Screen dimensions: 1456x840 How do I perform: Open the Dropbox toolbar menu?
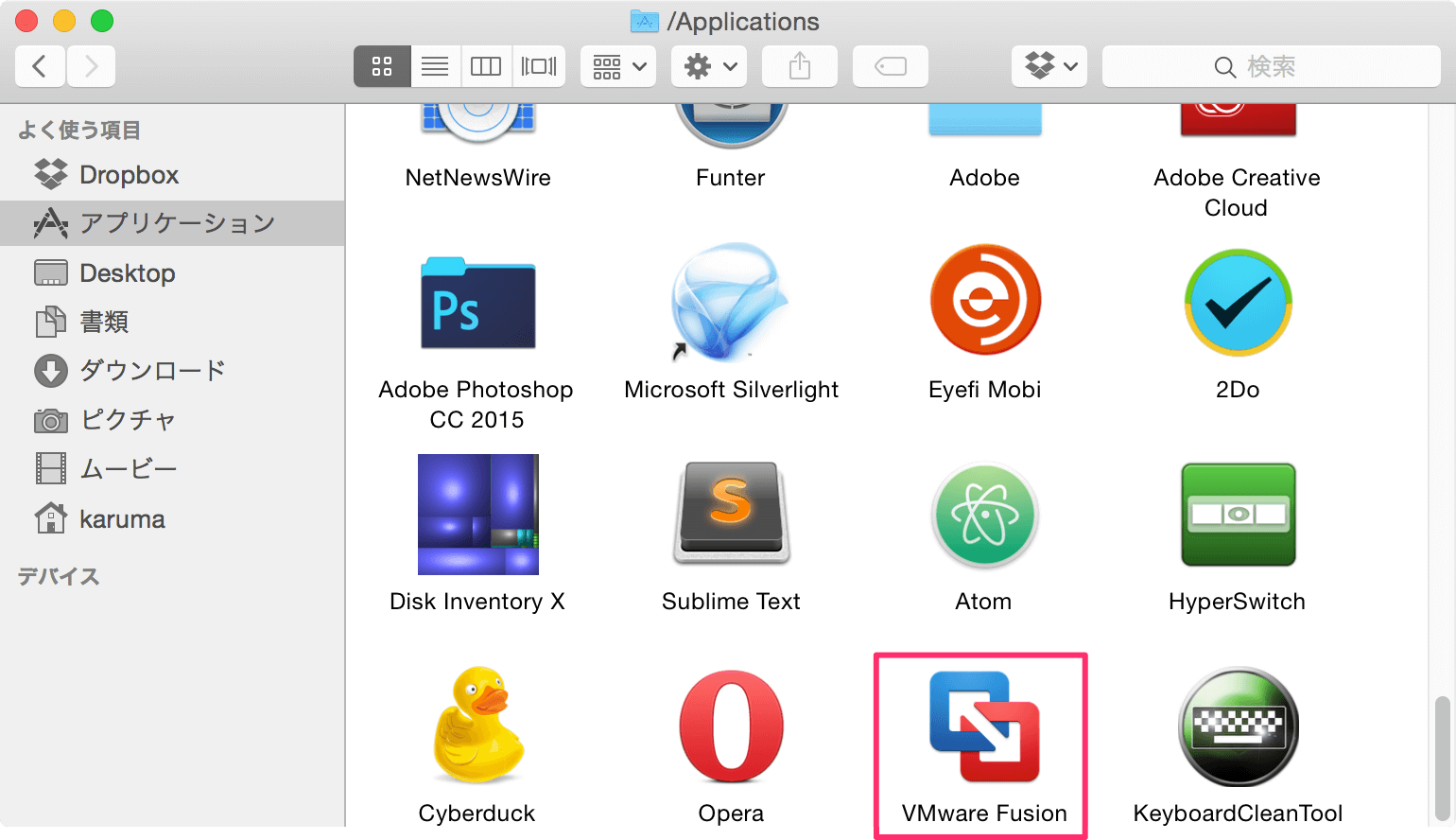click(x=1049, y=66)
